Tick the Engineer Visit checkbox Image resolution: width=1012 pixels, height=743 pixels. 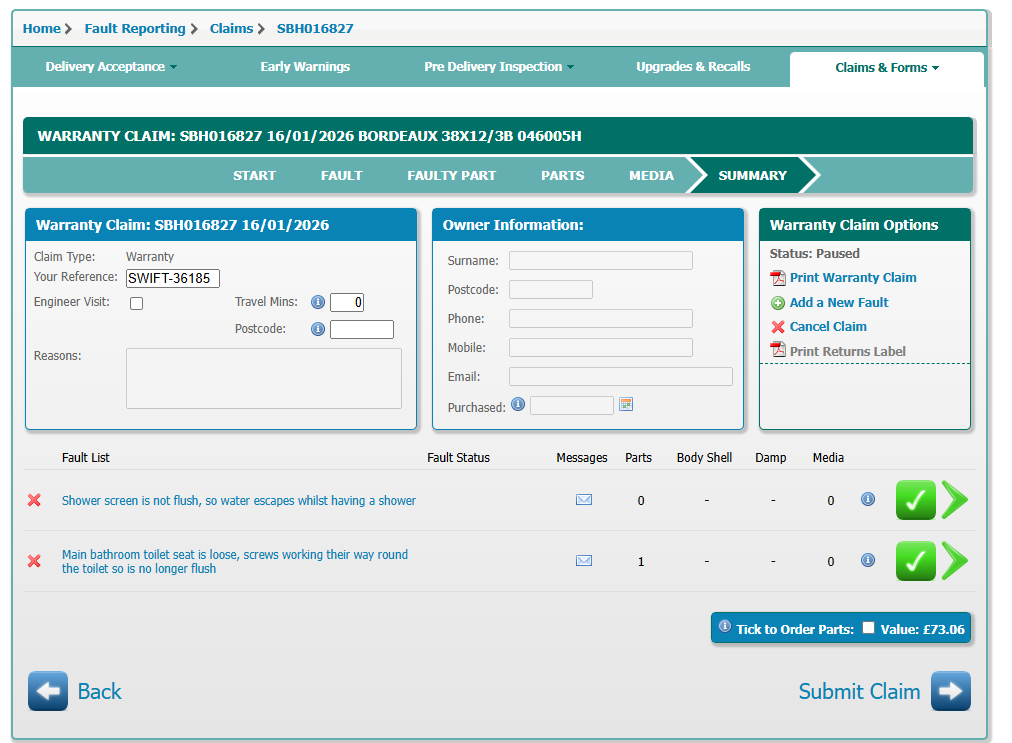click(x=136, y=303)
